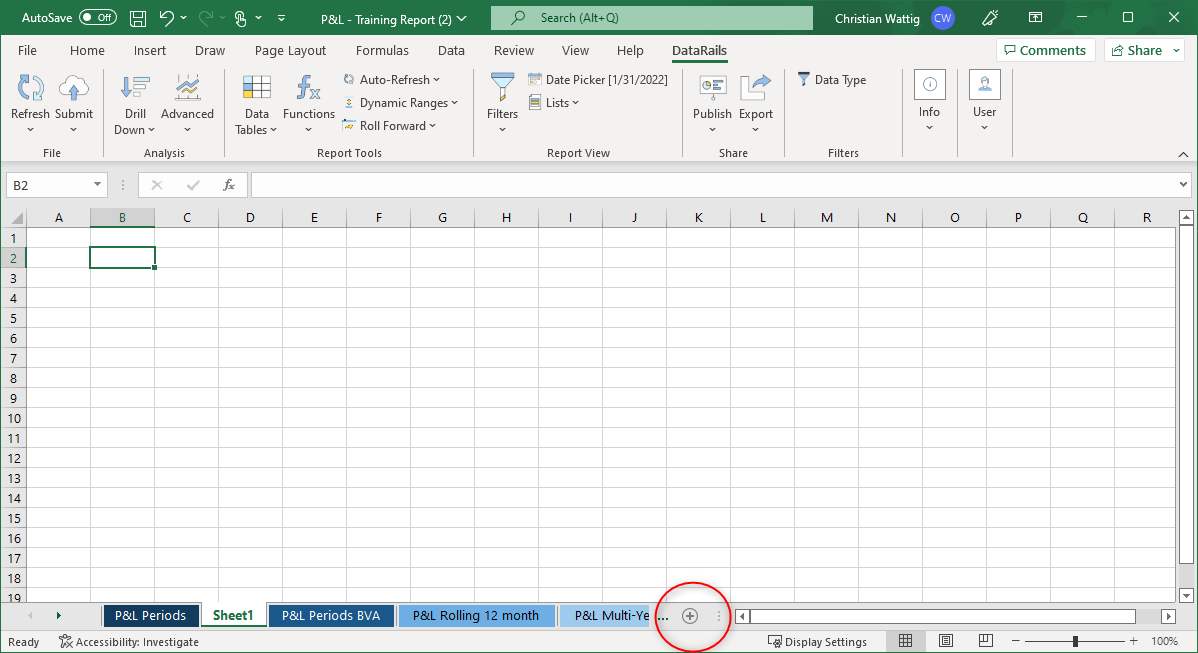Click the vertical scrollbar down arrow

click(1186, 596)
